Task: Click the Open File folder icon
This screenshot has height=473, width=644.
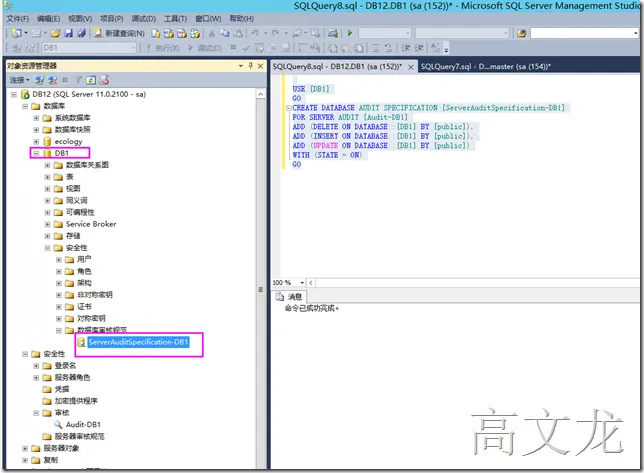Action: click(x=55, y=33)
